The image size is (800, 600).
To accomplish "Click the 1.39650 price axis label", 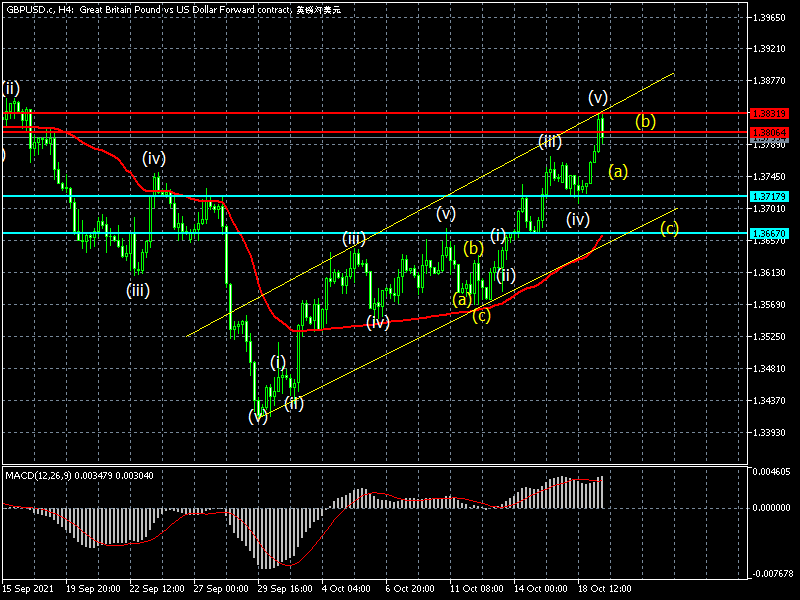I will pos(769,18).
